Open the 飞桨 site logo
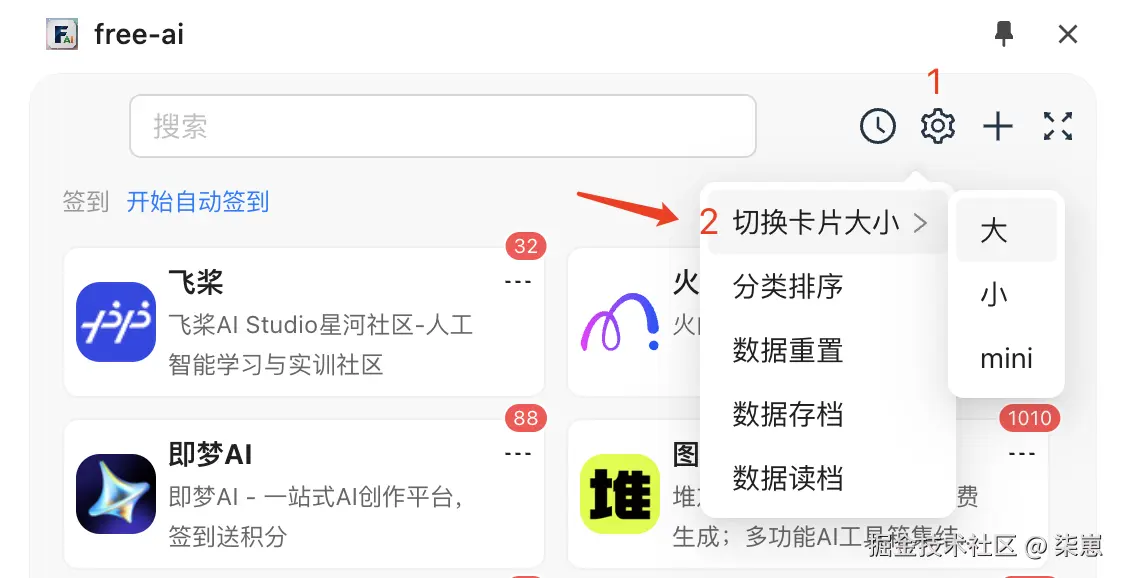The height and width of the screenshot is (578, 1122). click(116, 322)
